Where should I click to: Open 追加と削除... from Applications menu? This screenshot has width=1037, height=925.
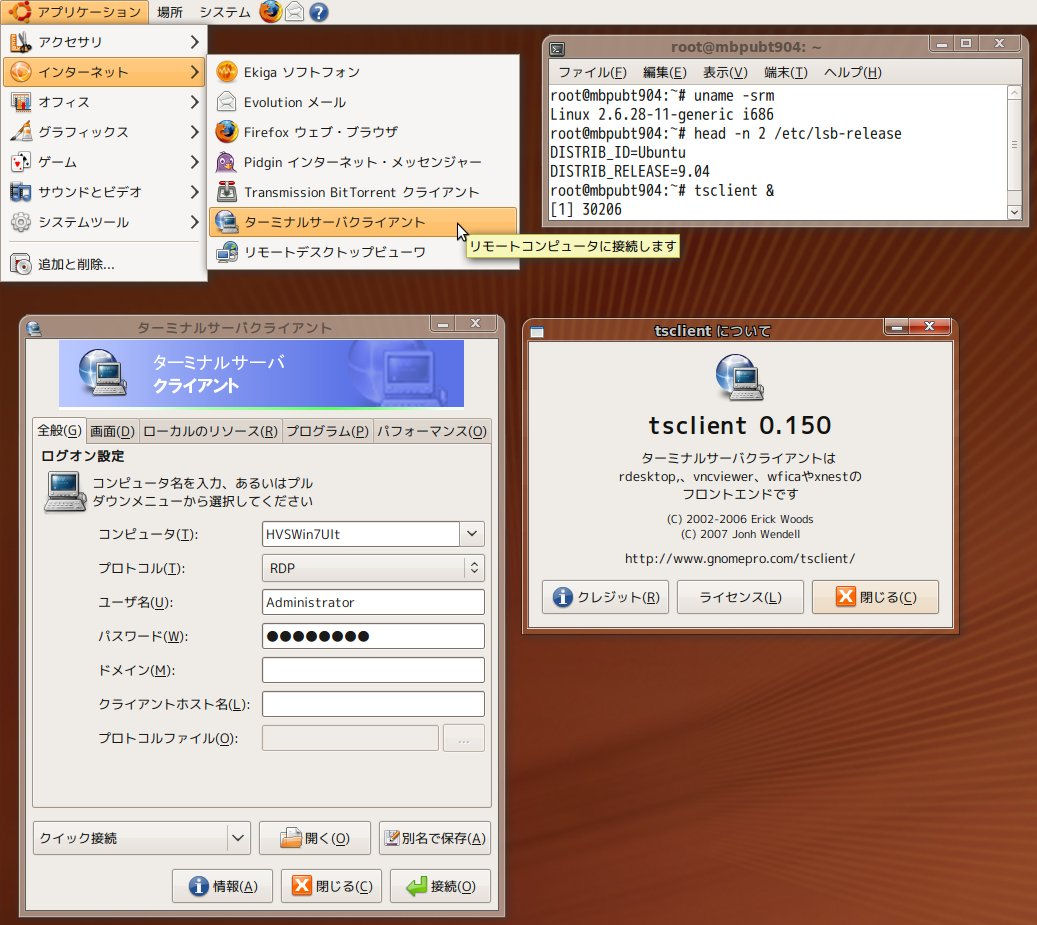(x=104, y=264)
